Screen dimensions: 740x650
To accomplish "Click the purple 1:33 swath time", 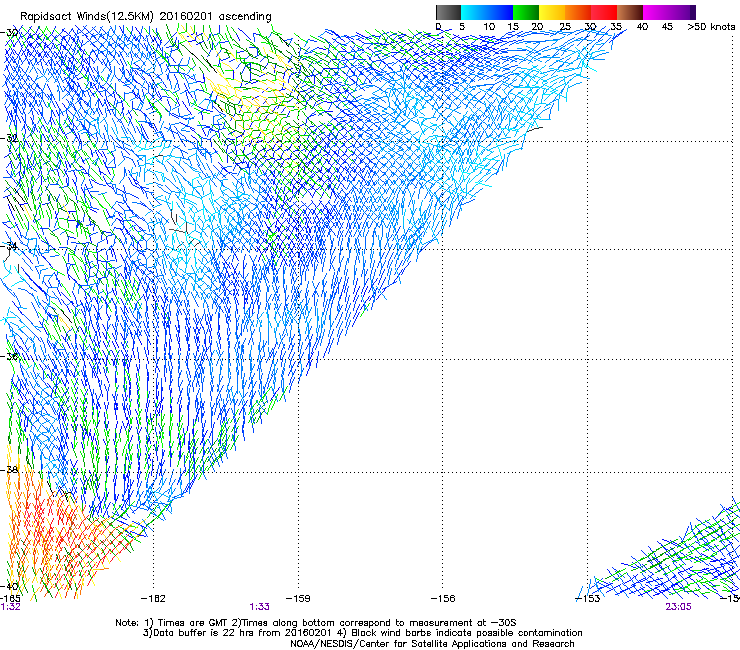I will (260, 607).
